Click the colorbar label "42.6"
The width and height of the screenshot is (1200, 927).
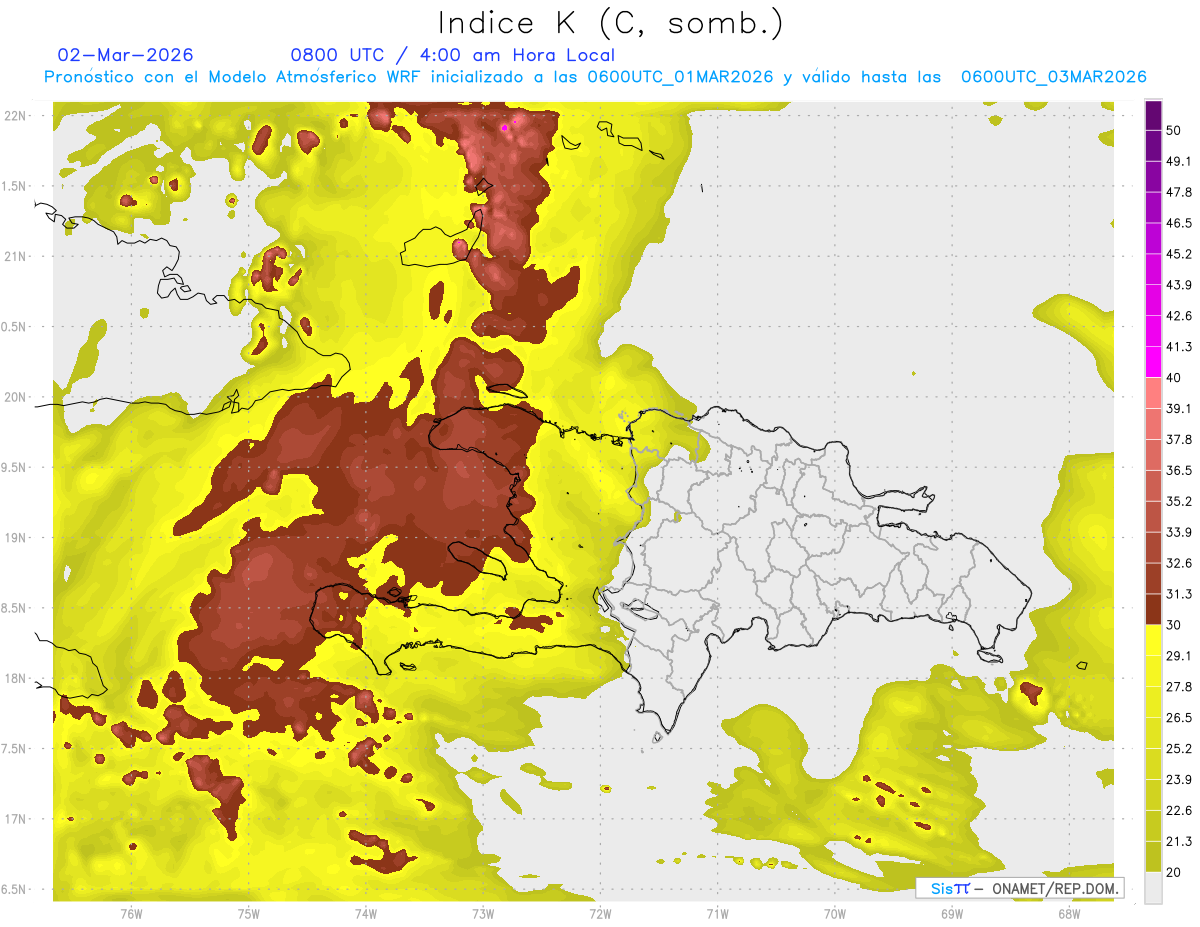tap(1179, 316)
